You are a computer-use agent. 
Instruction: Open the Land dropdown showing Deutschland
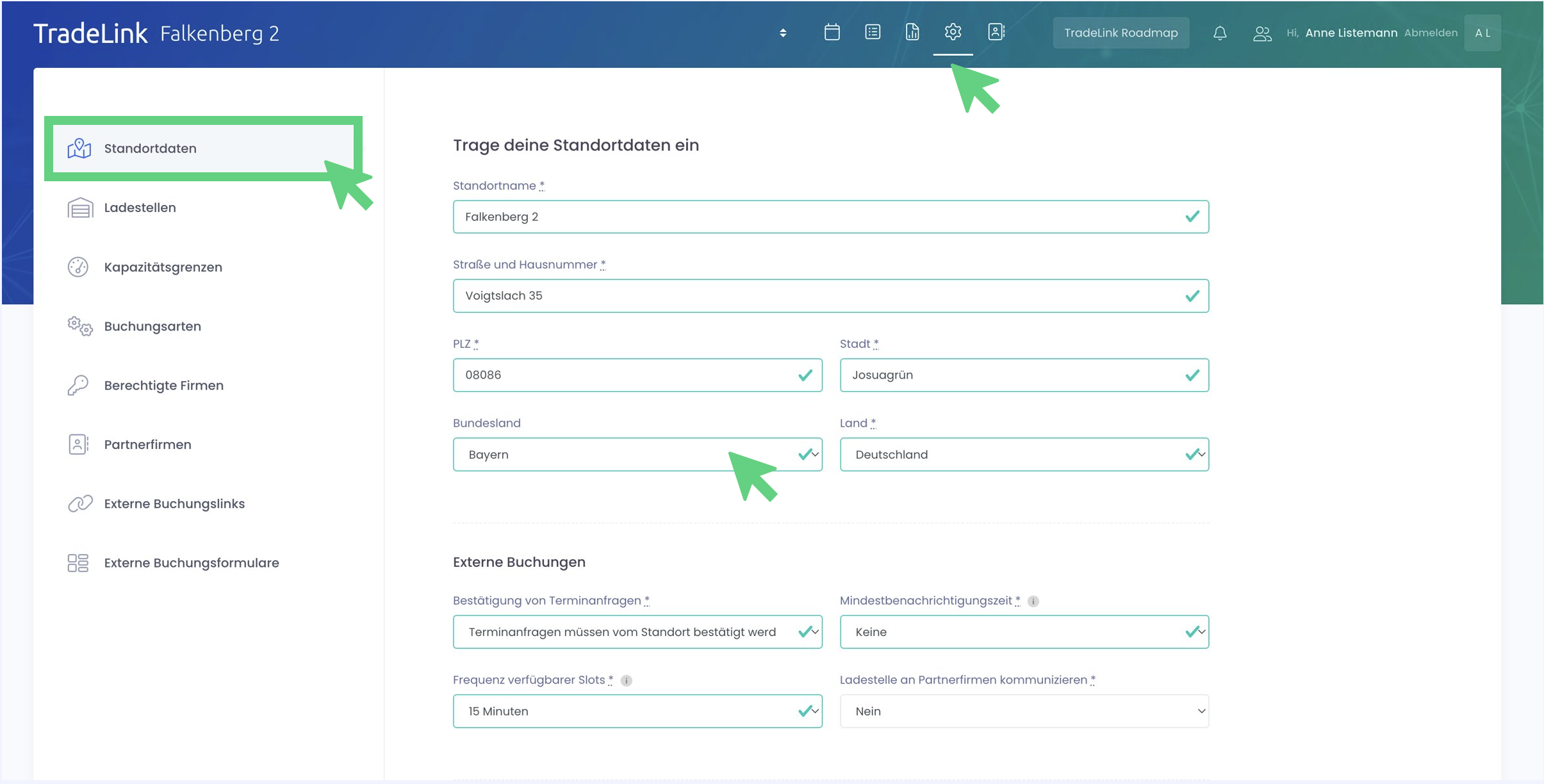pyautogui.click(x=1024, y=454)
